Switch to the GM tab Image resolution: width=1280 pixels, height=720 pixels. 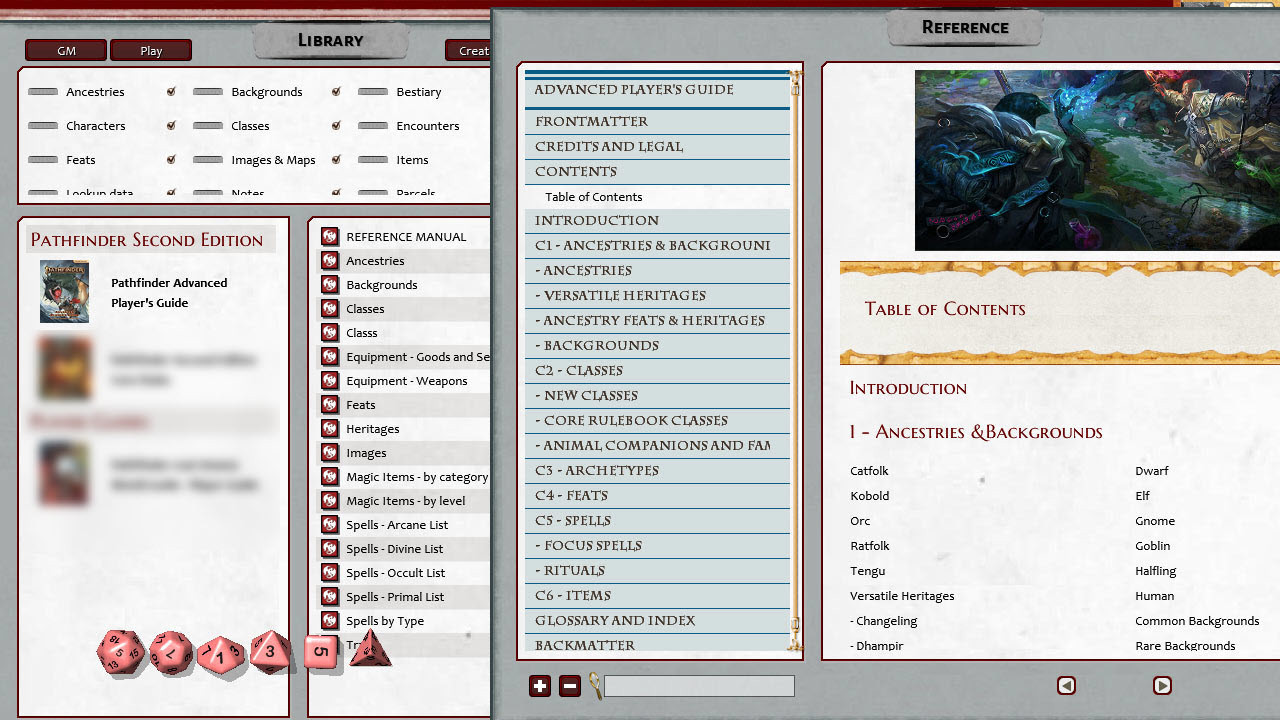(66, 51)
